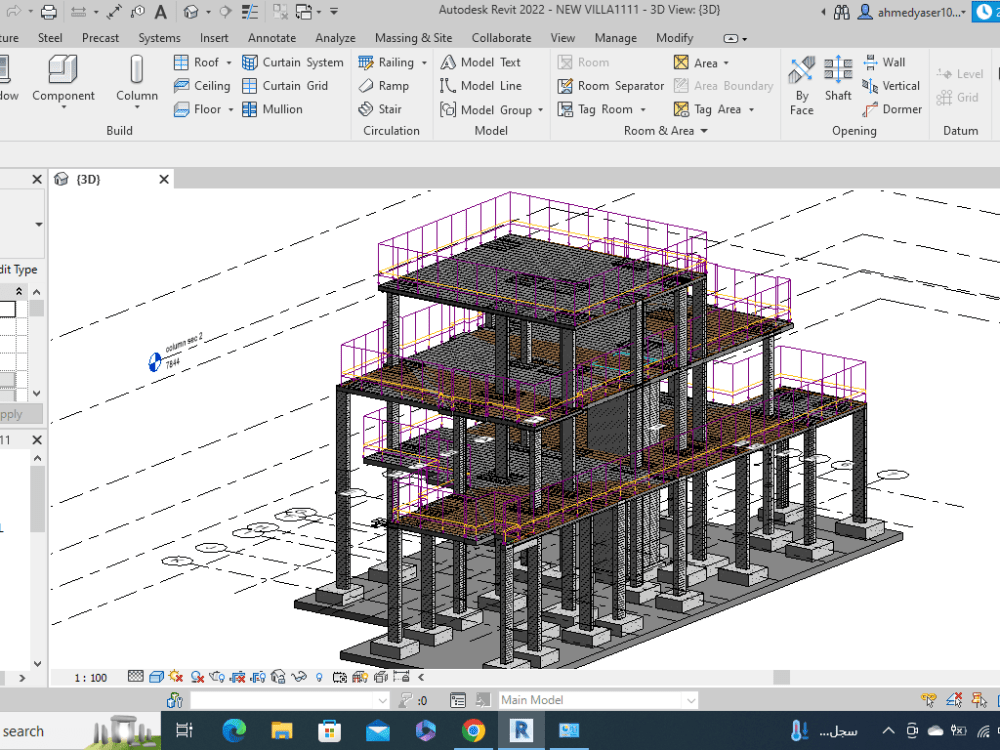The width and height of the screenshot is (1000, 750).
Task: Expand the Model Group dropdown arrow
Action: pyautogui.click(x=541, y=110)
